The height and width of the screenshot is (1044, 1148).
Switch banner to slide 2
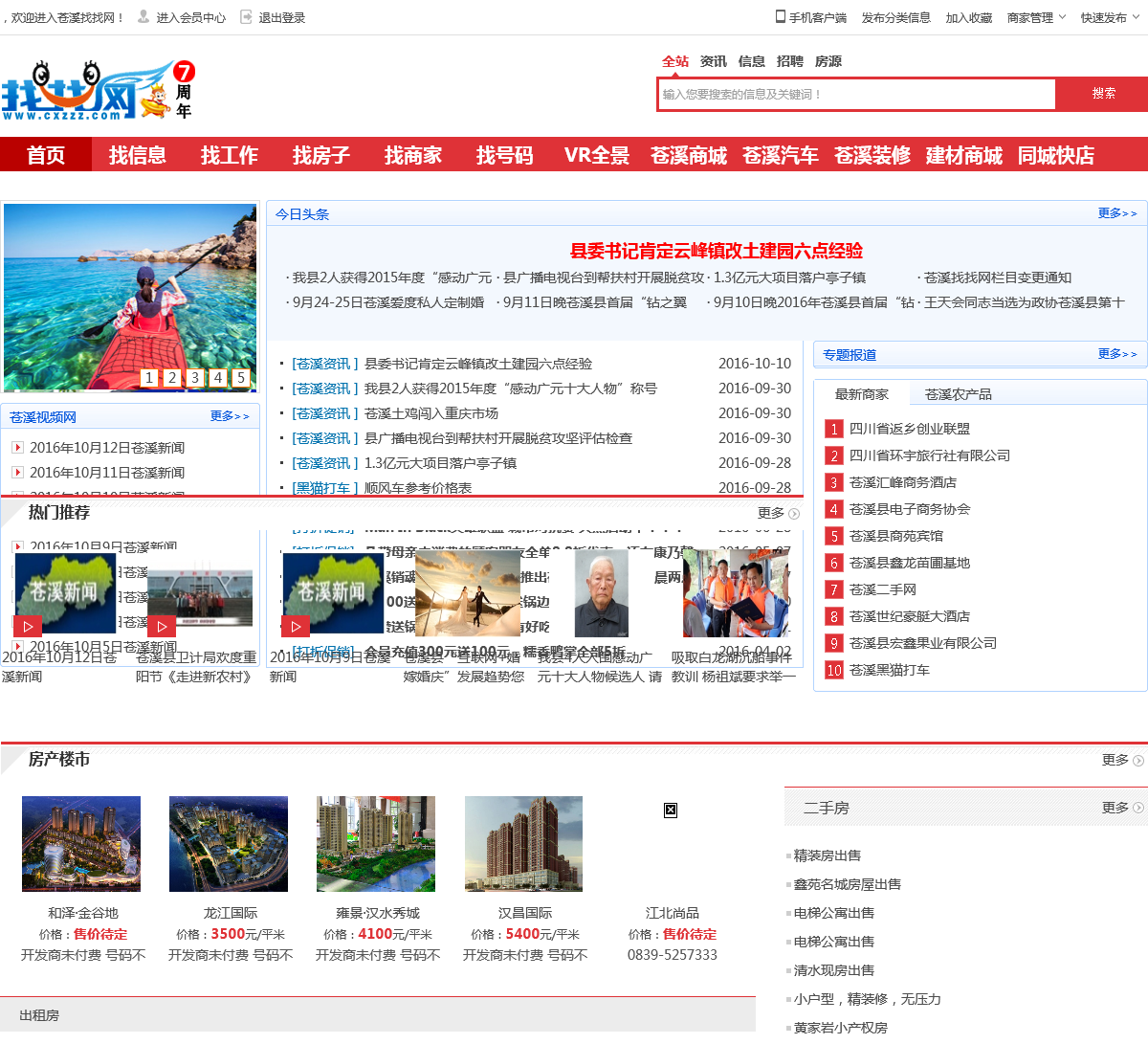point(172,378)
